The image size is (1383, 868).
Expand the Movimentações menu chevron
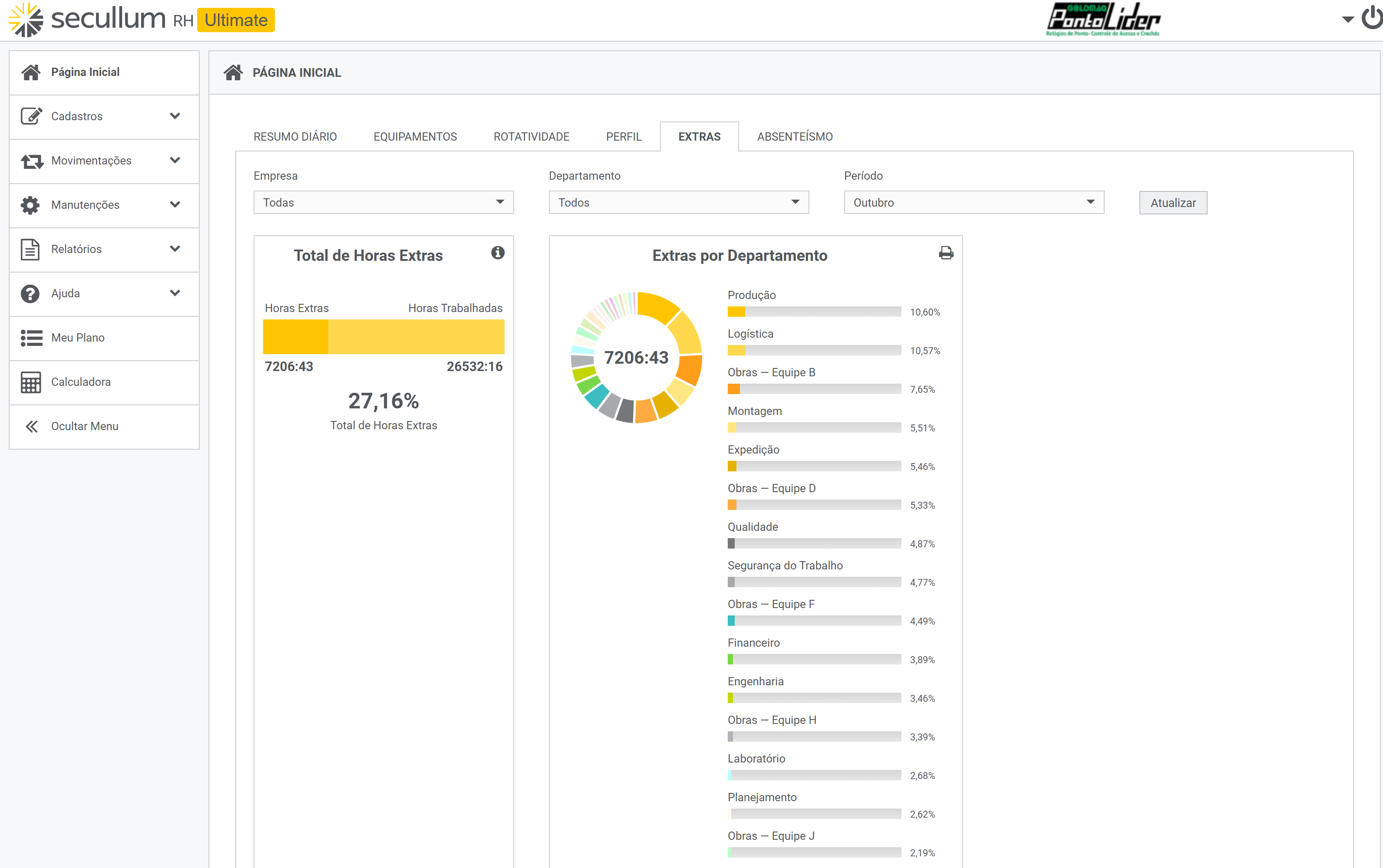tap(175, 160)
